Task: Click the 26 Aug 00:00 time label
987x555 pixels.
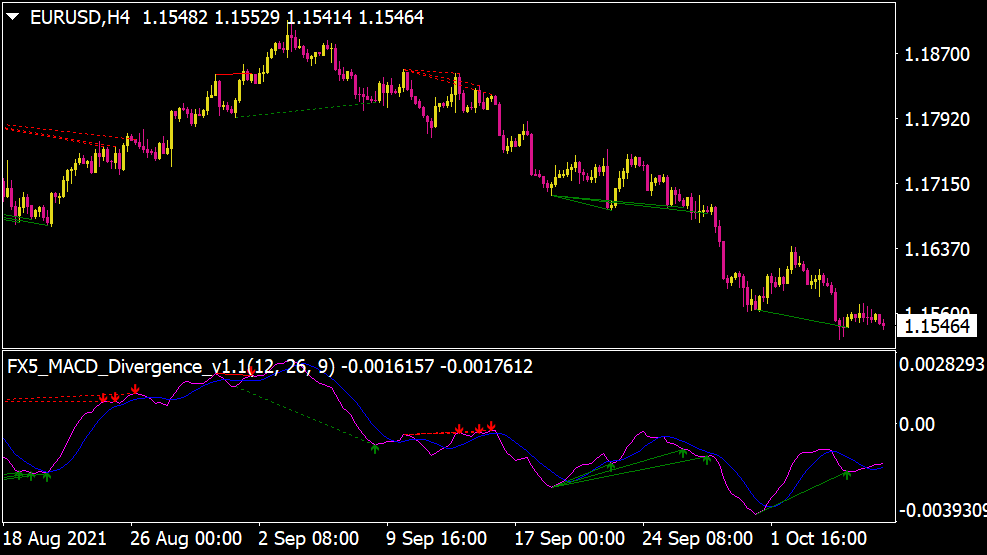Action: pyautogui.click(x=186, y=539)
